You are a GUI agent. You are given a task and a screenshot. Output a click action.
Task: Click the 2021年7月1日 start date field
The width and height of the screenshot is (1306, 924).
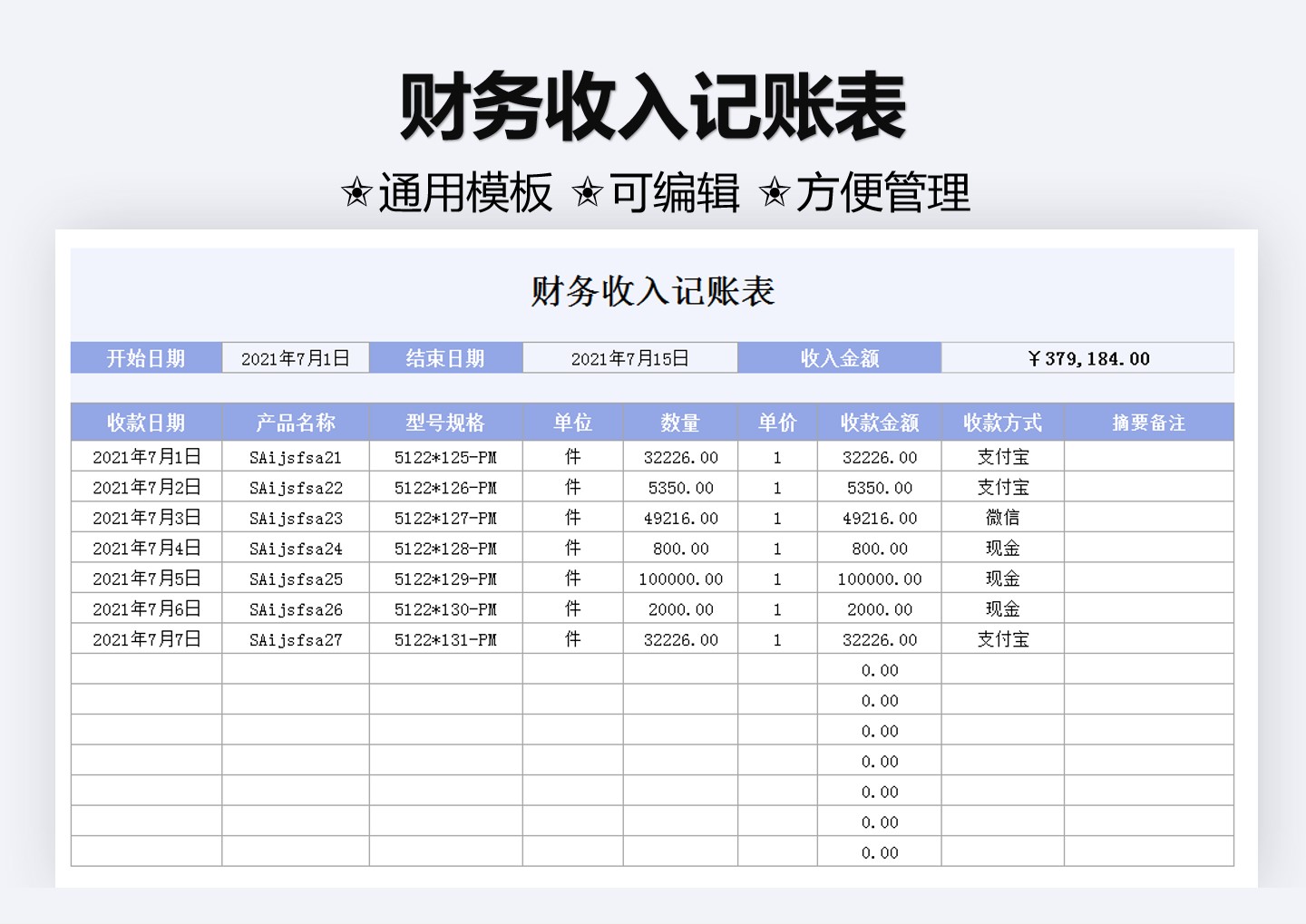(x=296, y=357)
